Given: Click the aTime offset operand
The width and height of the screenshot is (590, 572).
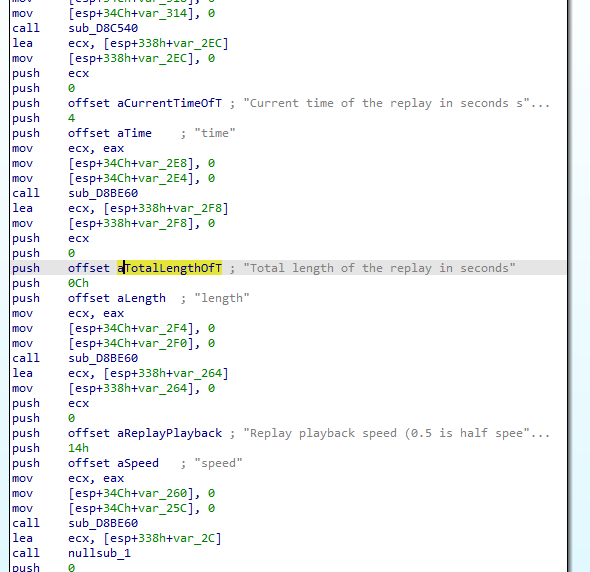Looking at the screenshot, I should [x=134, y=133].
